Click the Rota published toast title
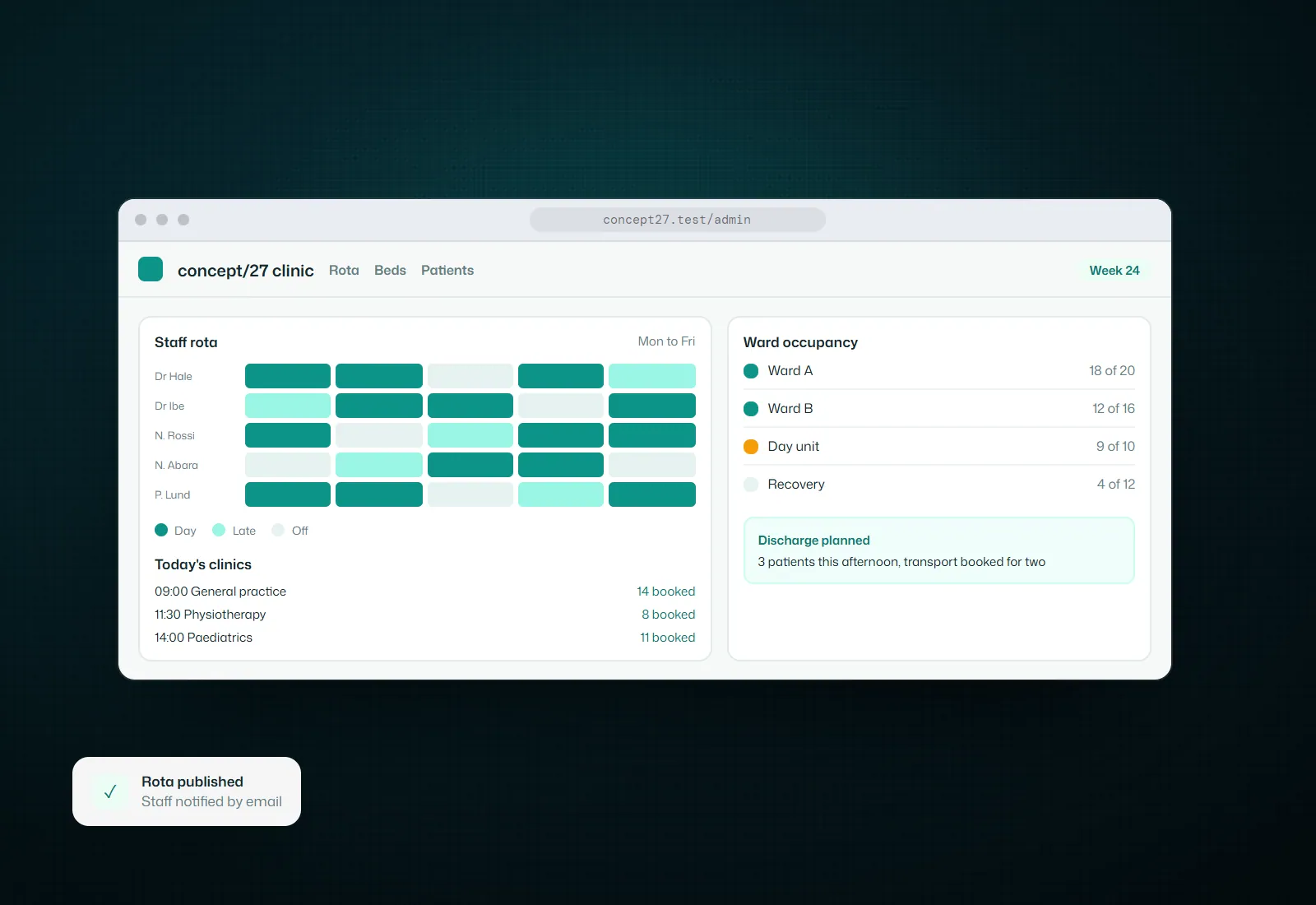This screenshot has width=1316, height=905. [x=192, y=782]
